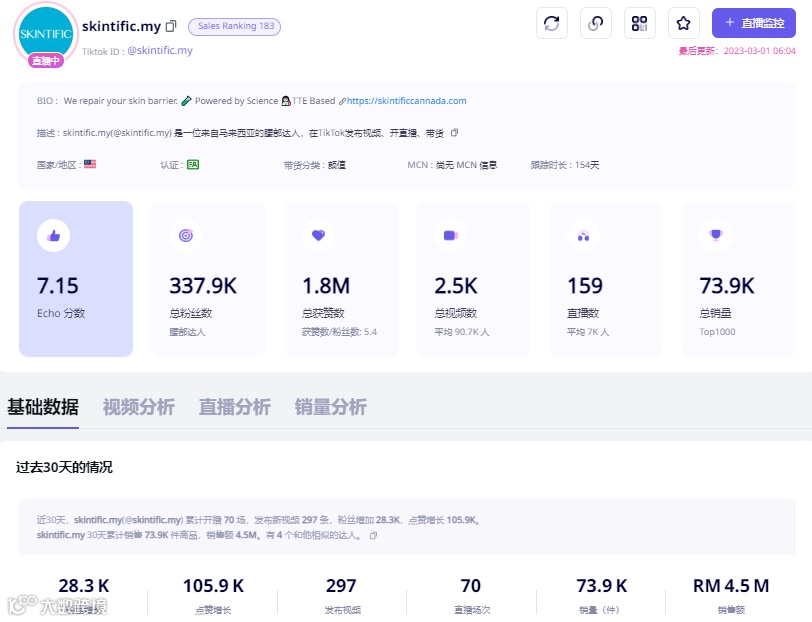Click the Malaysia flag icon
812x622 pixels.
[x=90, y=164]
